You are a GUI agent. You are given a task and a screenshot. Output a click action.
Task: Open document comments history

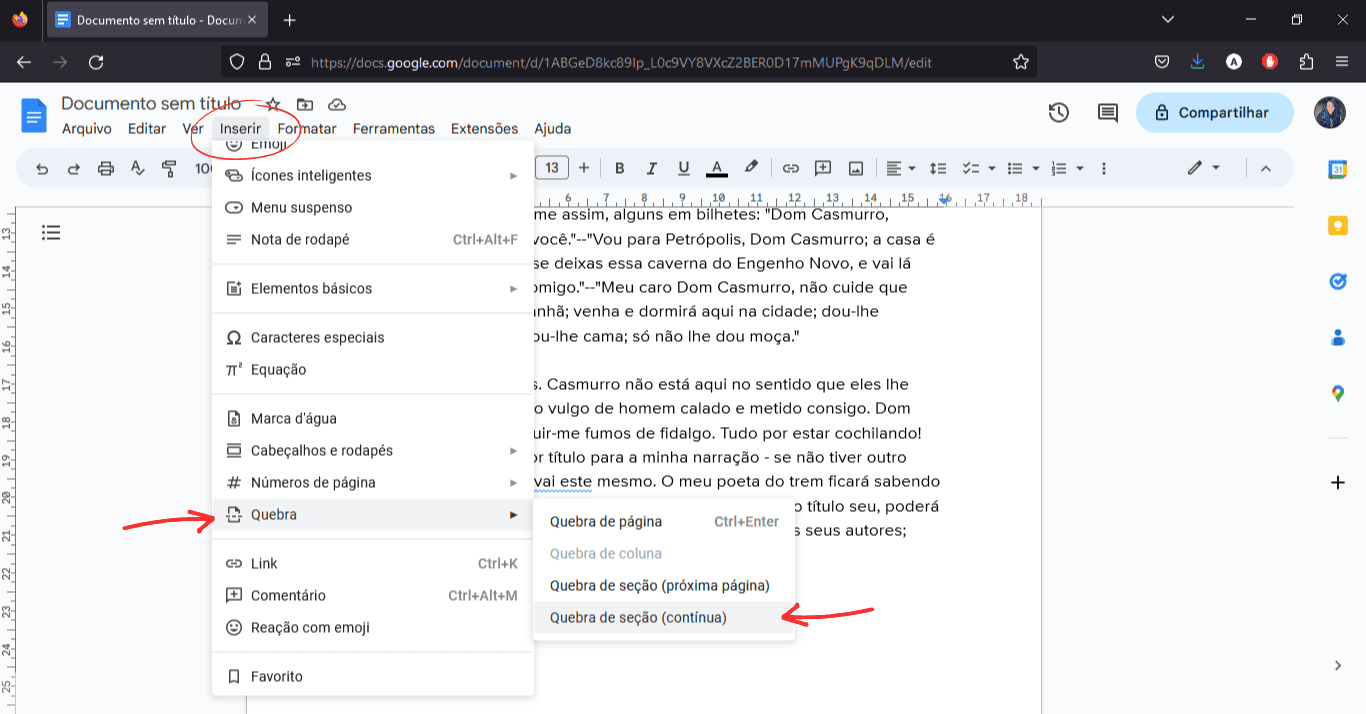pyautogui.click(x=1106, y=113)
